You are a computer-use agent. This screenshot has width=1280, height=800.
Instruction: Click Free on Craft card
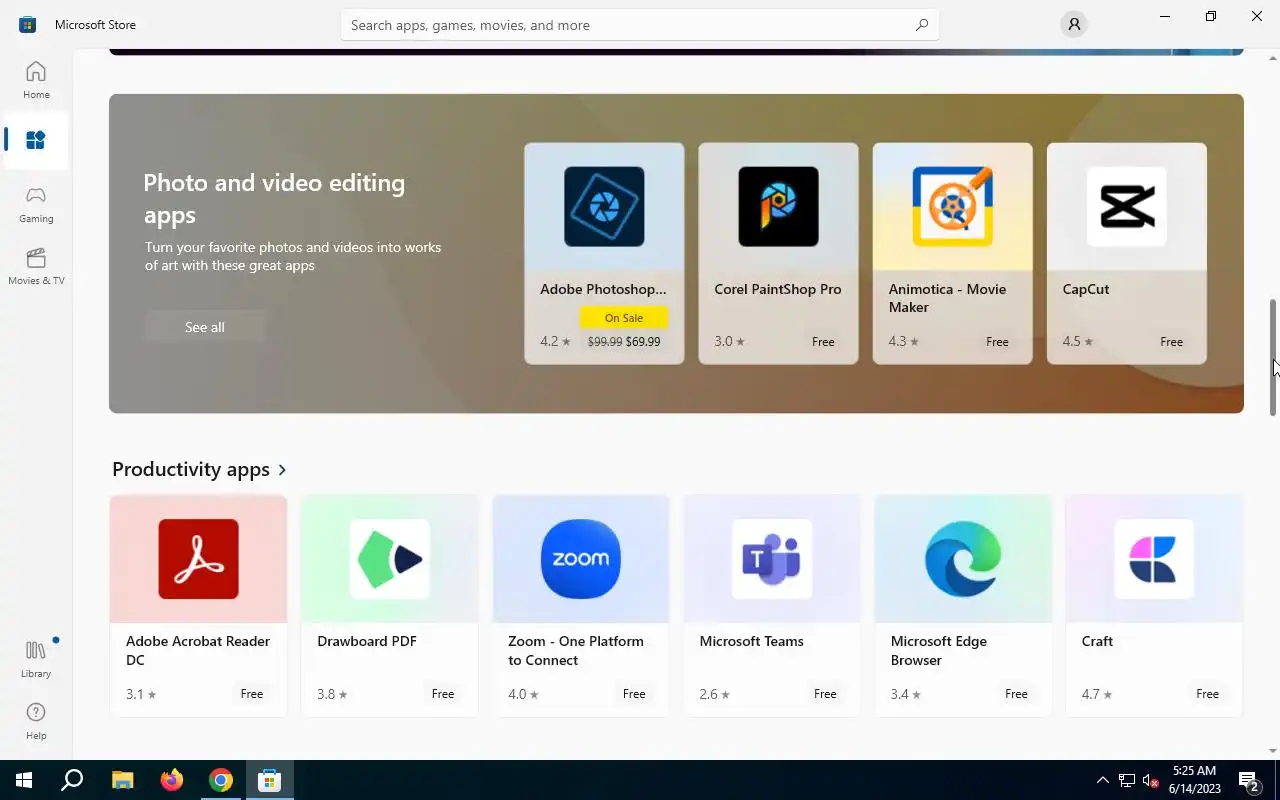pos(1207,694)
